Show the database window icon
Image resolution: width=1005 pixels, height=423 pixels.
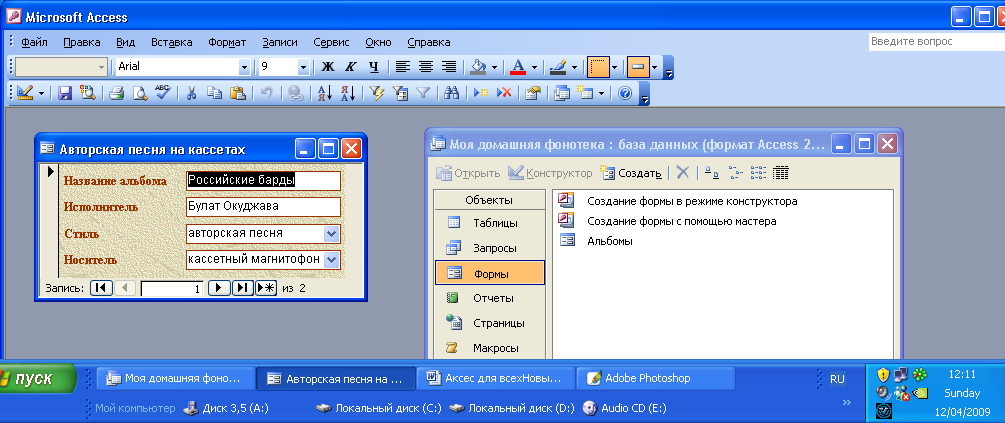561,94
